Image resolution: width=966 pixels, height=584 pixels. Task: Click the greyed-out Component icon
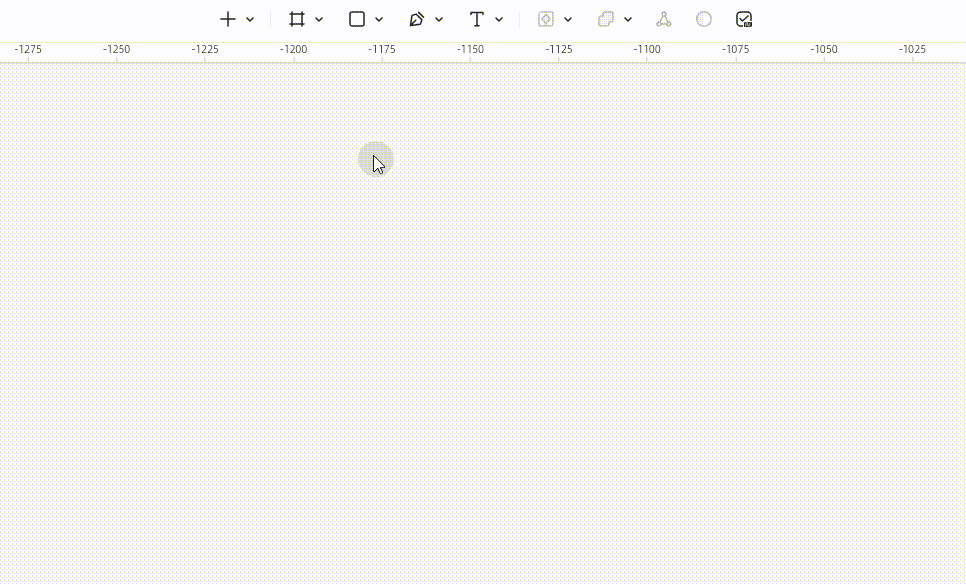coord(546,19)
